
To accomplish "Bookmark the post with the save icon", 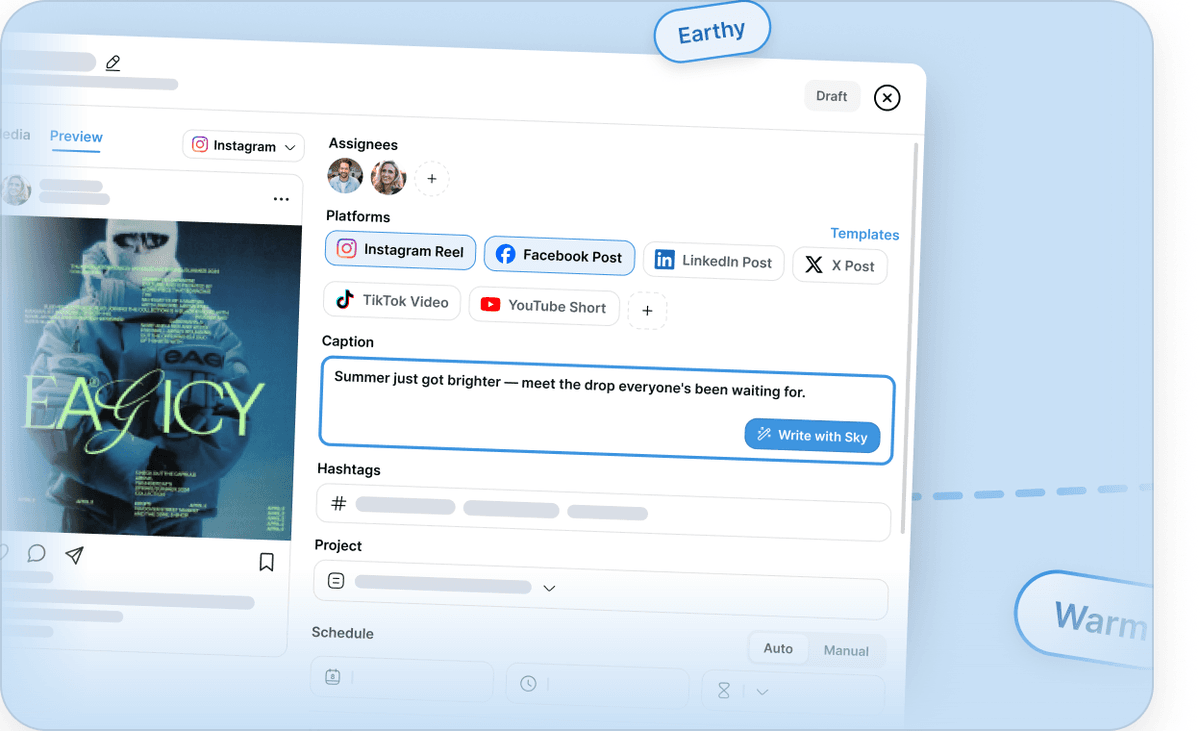I will [266, 562].
